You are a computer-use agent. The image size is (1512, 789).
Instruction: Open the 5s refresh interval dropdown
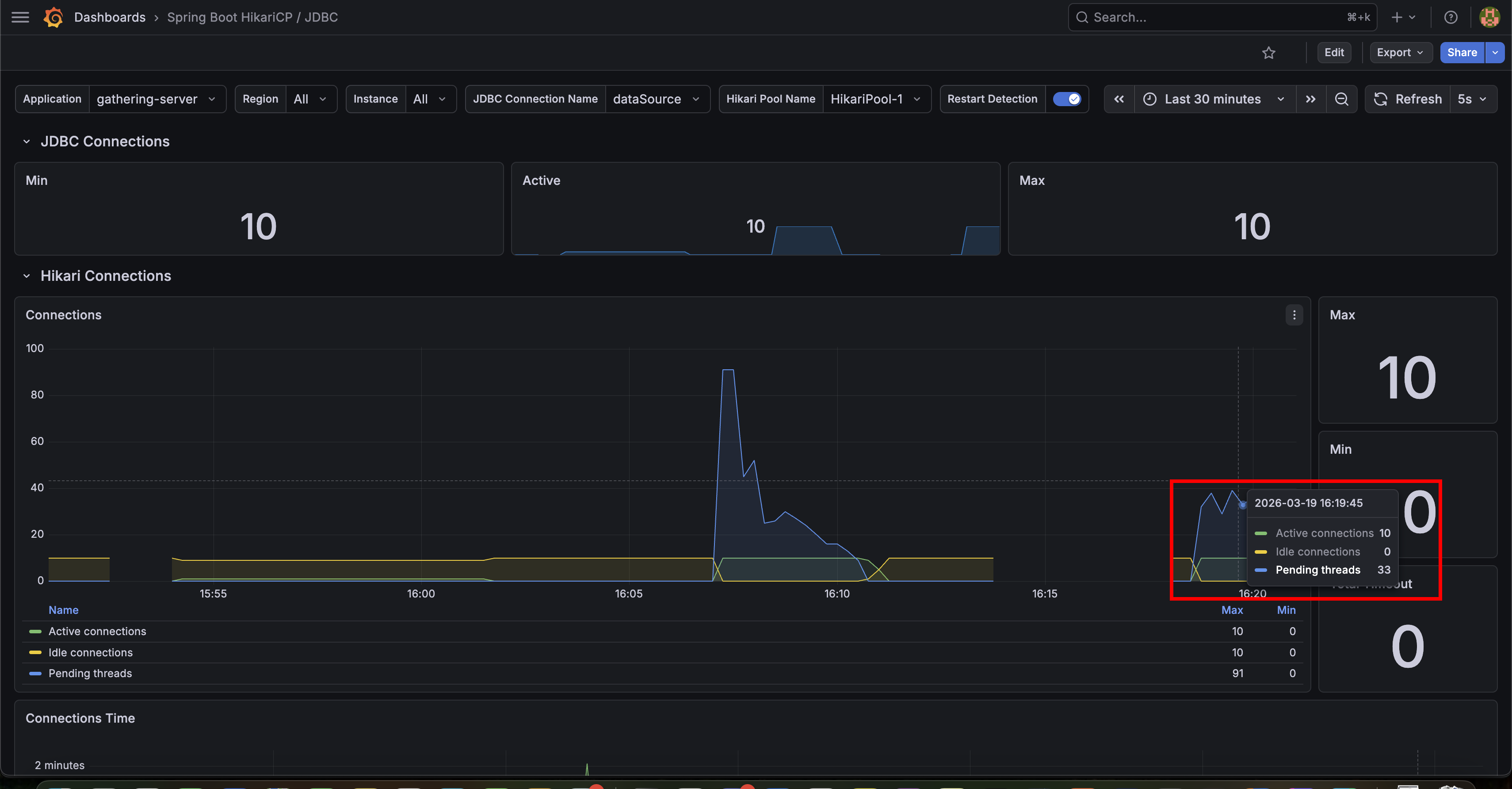click(x=1473, y=99)
